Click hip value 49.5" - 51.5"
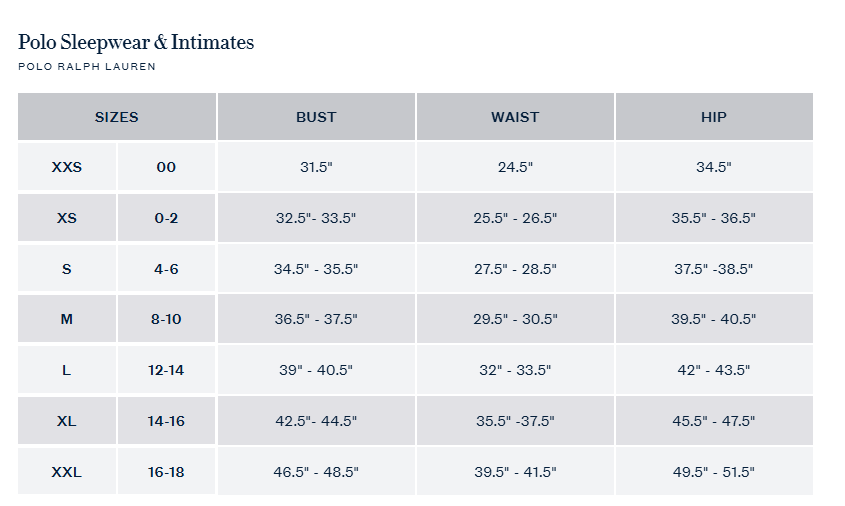The image size is (845, 506). pos(714,472)
